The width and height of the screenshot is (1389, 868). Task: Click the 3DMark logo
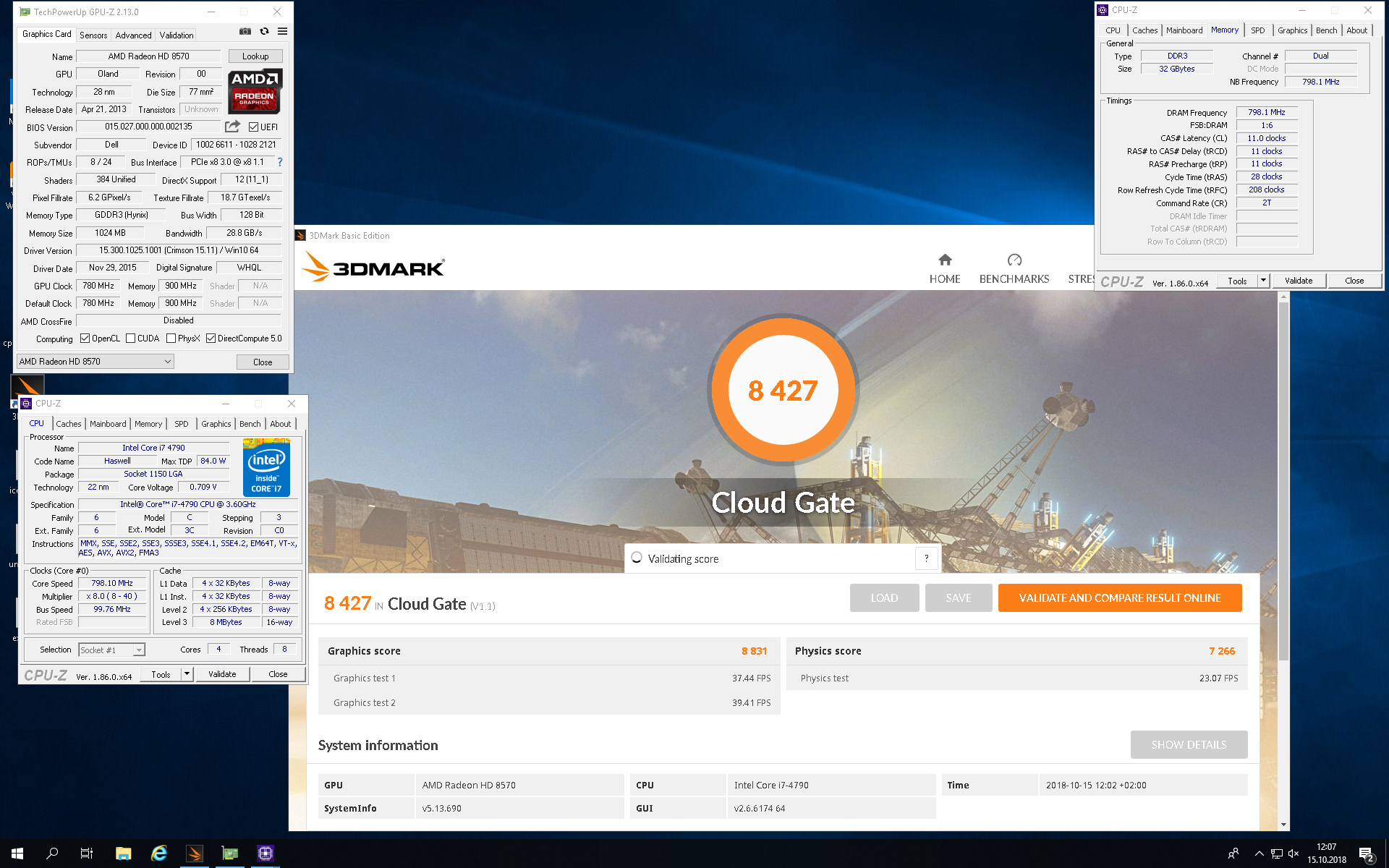pos(373,267)
